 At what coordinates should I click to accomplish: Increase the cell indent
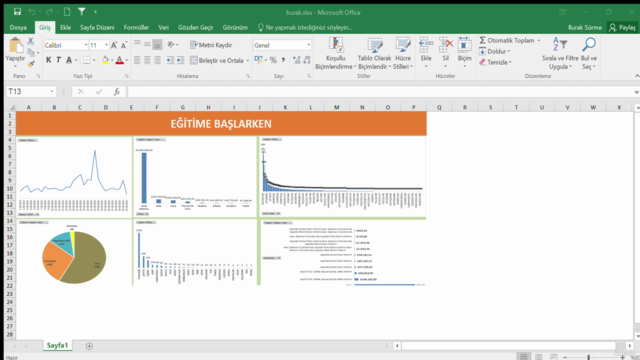point(180,60)
